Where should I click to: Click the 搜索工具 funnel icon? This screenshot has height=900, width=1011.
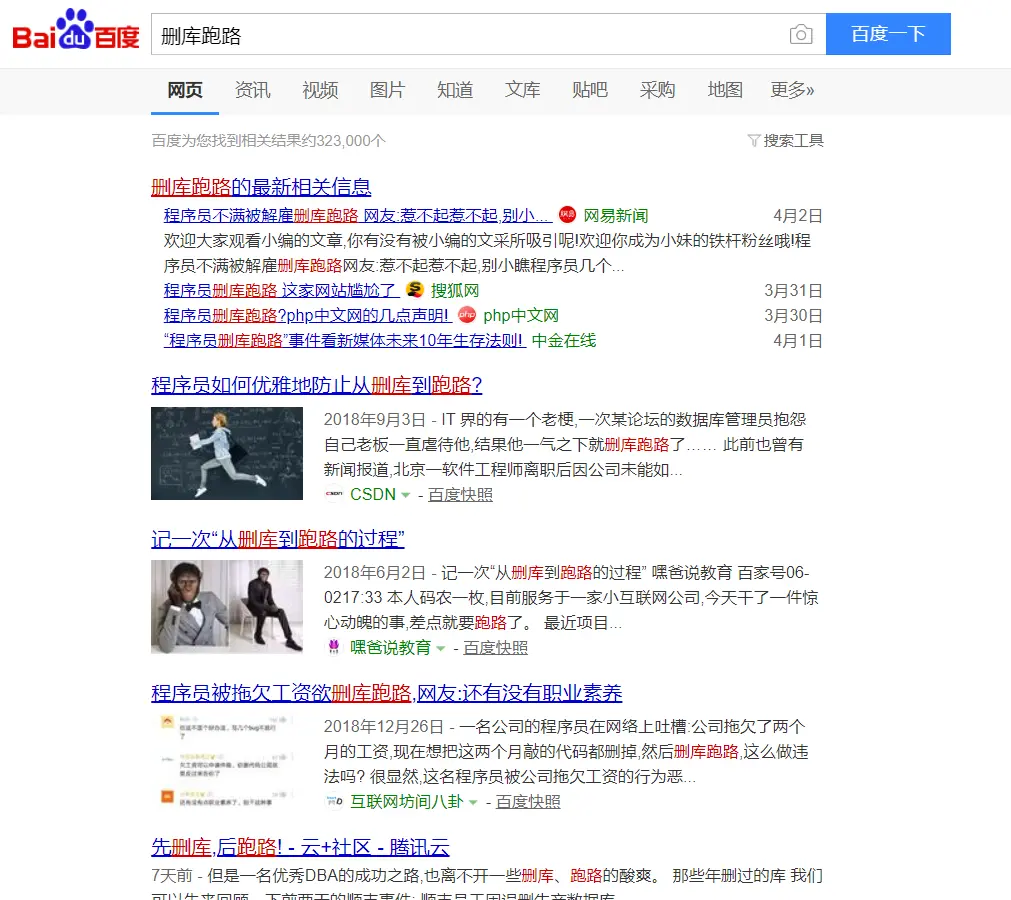[x=753, y=141]
